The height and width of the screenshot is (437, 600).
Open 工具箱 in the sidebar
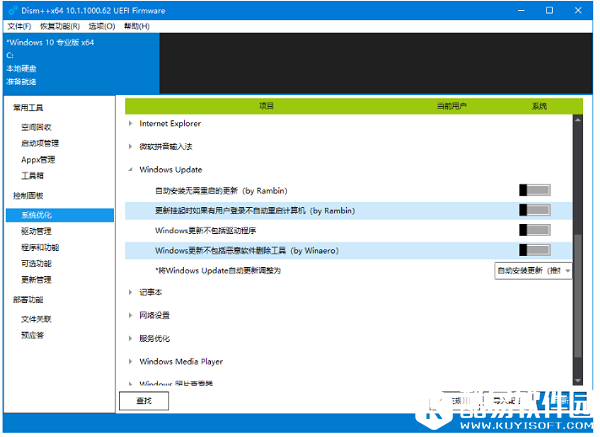(x=33, y=176)
